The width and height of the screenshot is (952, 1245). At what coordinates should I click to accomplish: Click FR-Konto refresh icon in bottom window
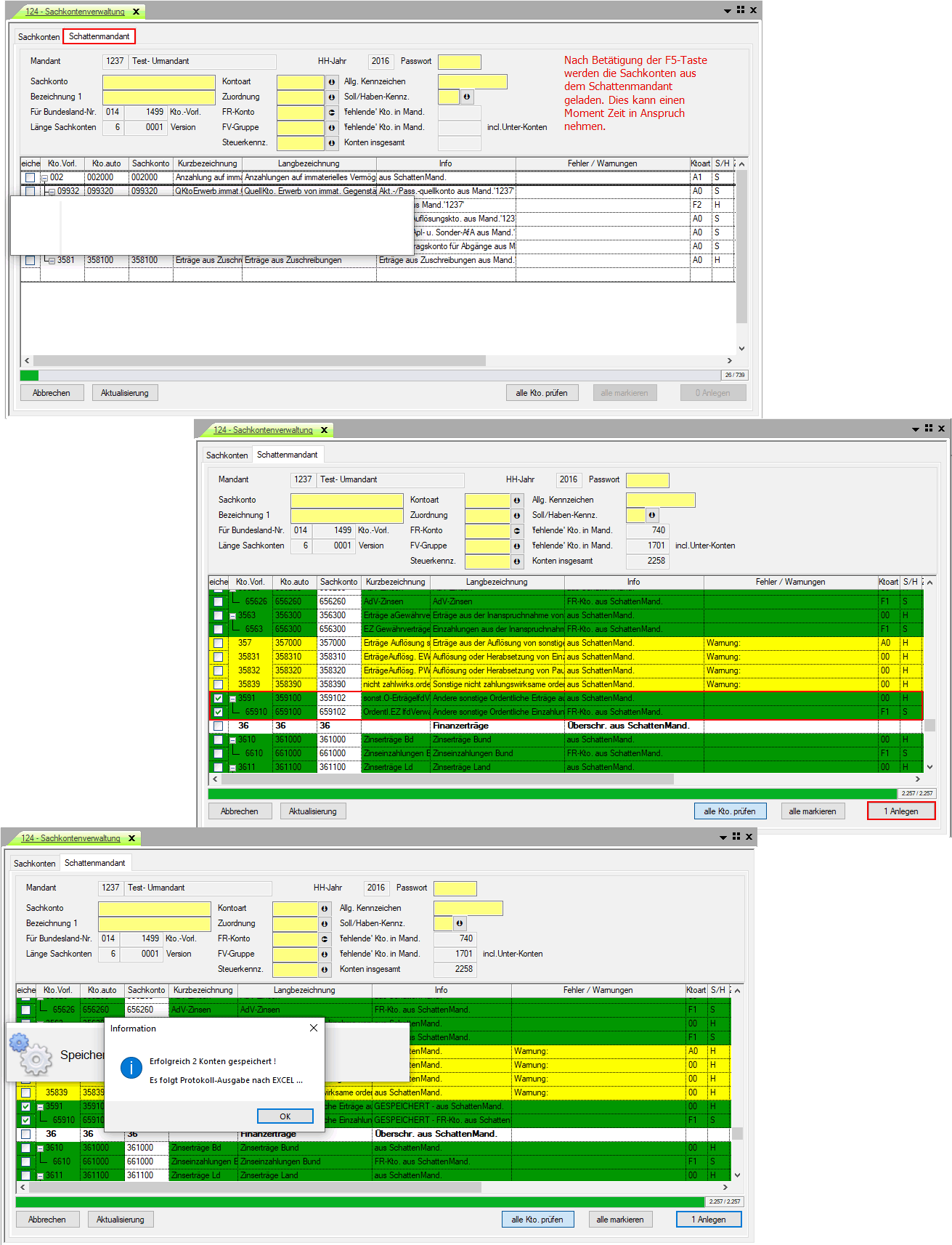click(x=325, y=939)
